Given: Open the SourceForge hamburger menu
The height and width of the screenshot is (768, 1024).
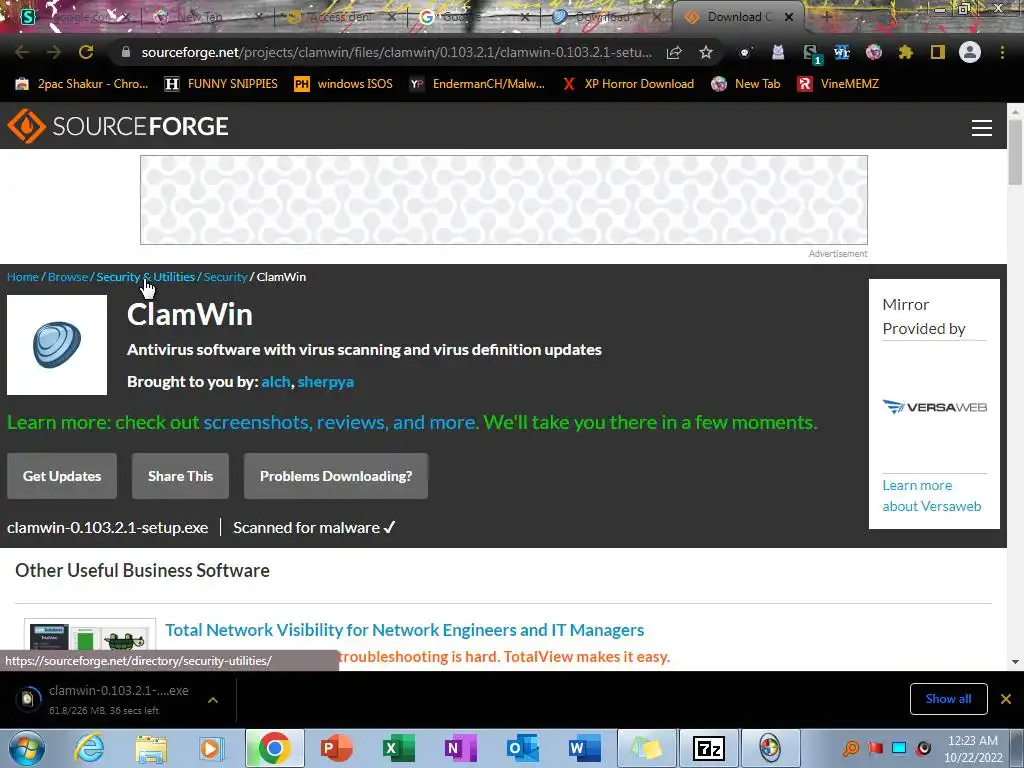Looking at the screenshot, I should pyautogui.click(x=982, y=127).
